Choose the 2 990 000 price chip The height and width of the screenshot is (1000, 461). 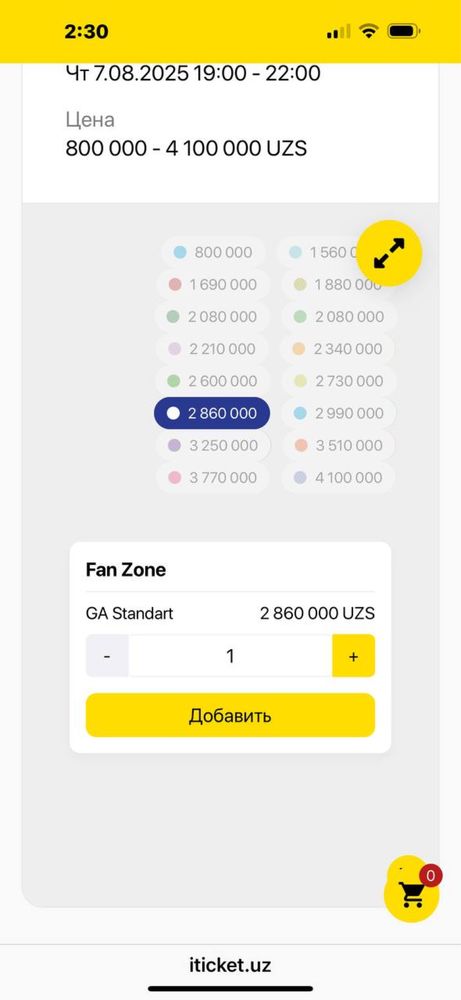(x=339, y=413)
